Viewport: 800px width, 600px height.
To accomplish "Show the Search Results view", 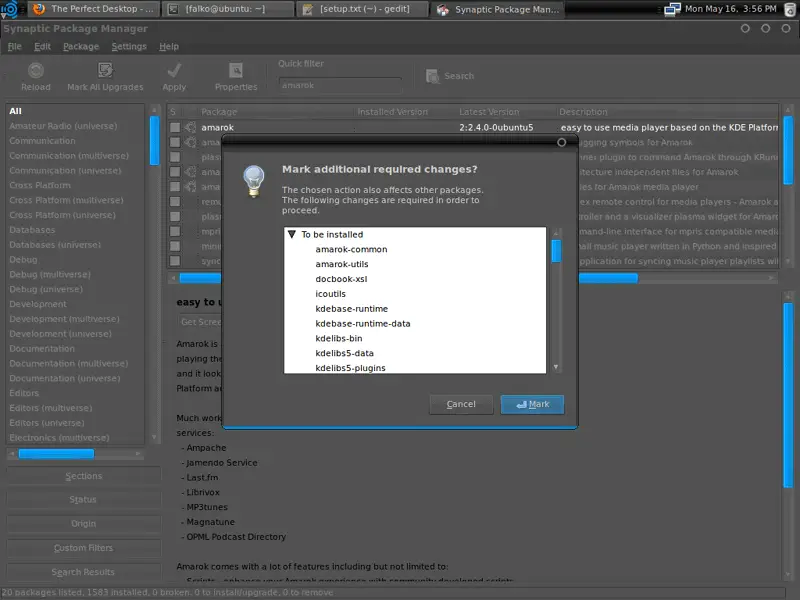I will [84, 572].
